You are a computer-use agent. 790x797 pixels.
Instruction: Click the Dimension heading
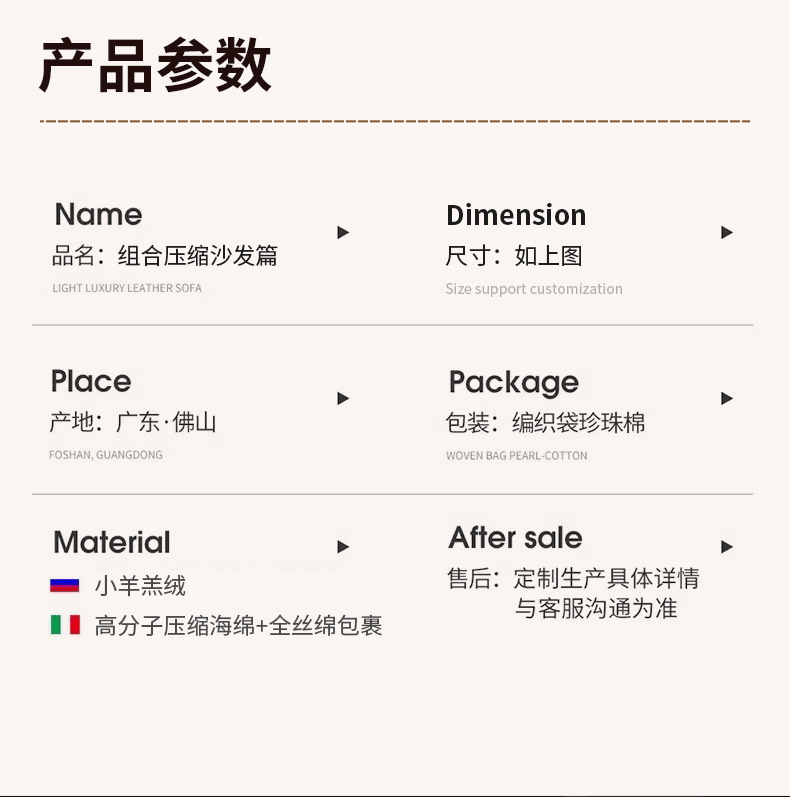pos(516,215)
